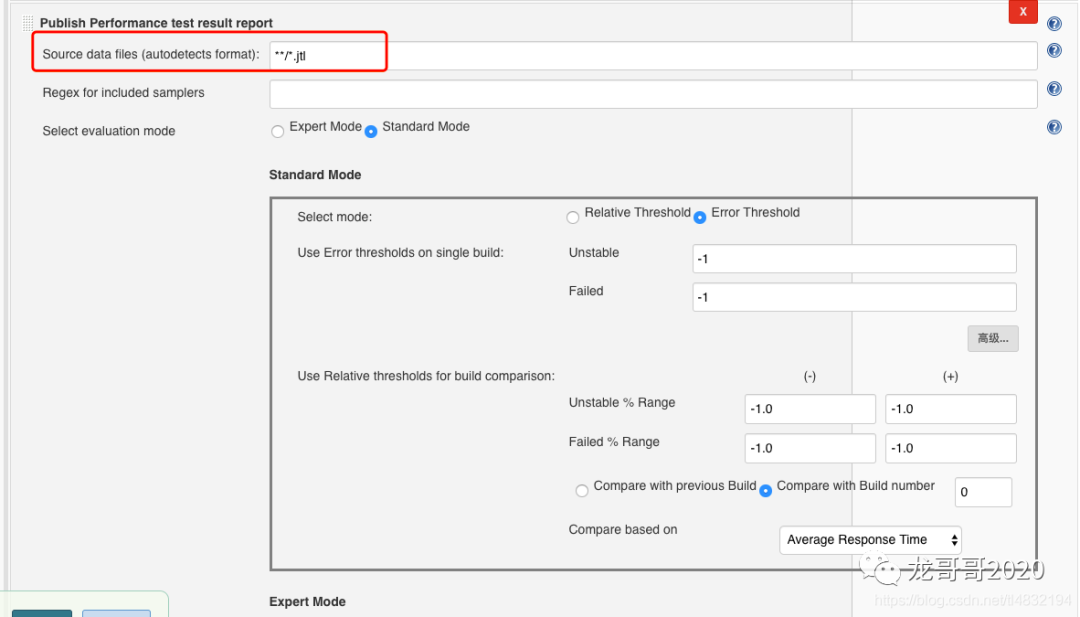Click the Failed error threshold field

(x=854, y=297)
